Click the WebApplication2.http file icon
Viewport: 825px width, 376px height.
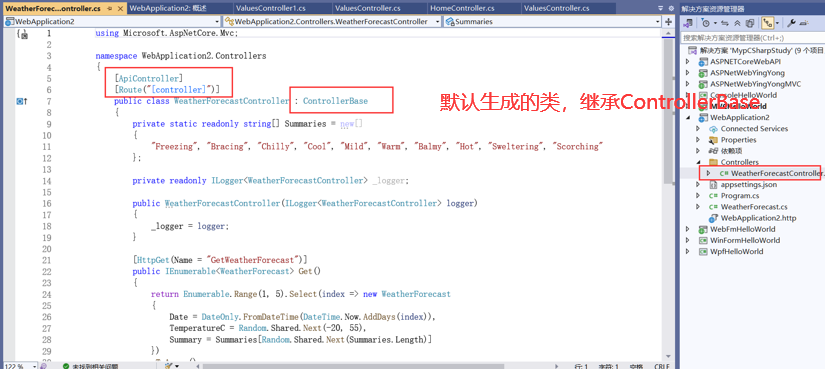[x=713, y=218]
